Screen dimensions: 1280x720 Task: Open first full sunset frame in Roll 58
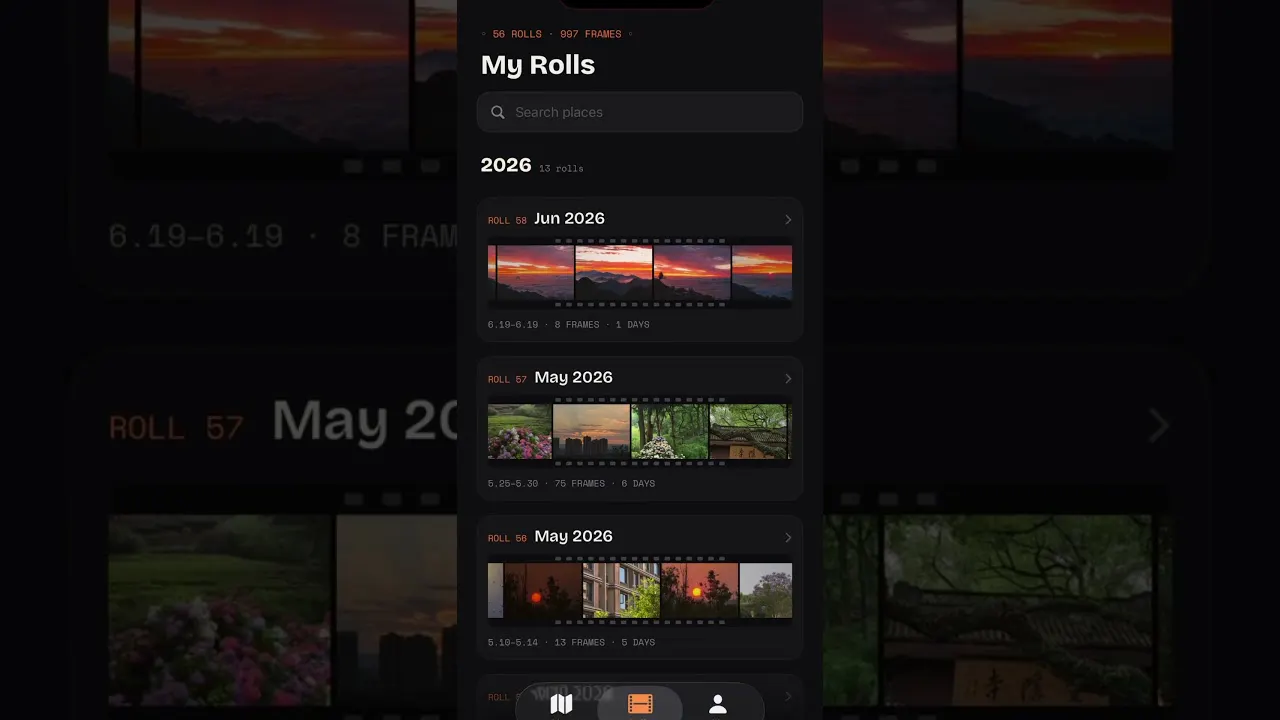tap(535, 273)
